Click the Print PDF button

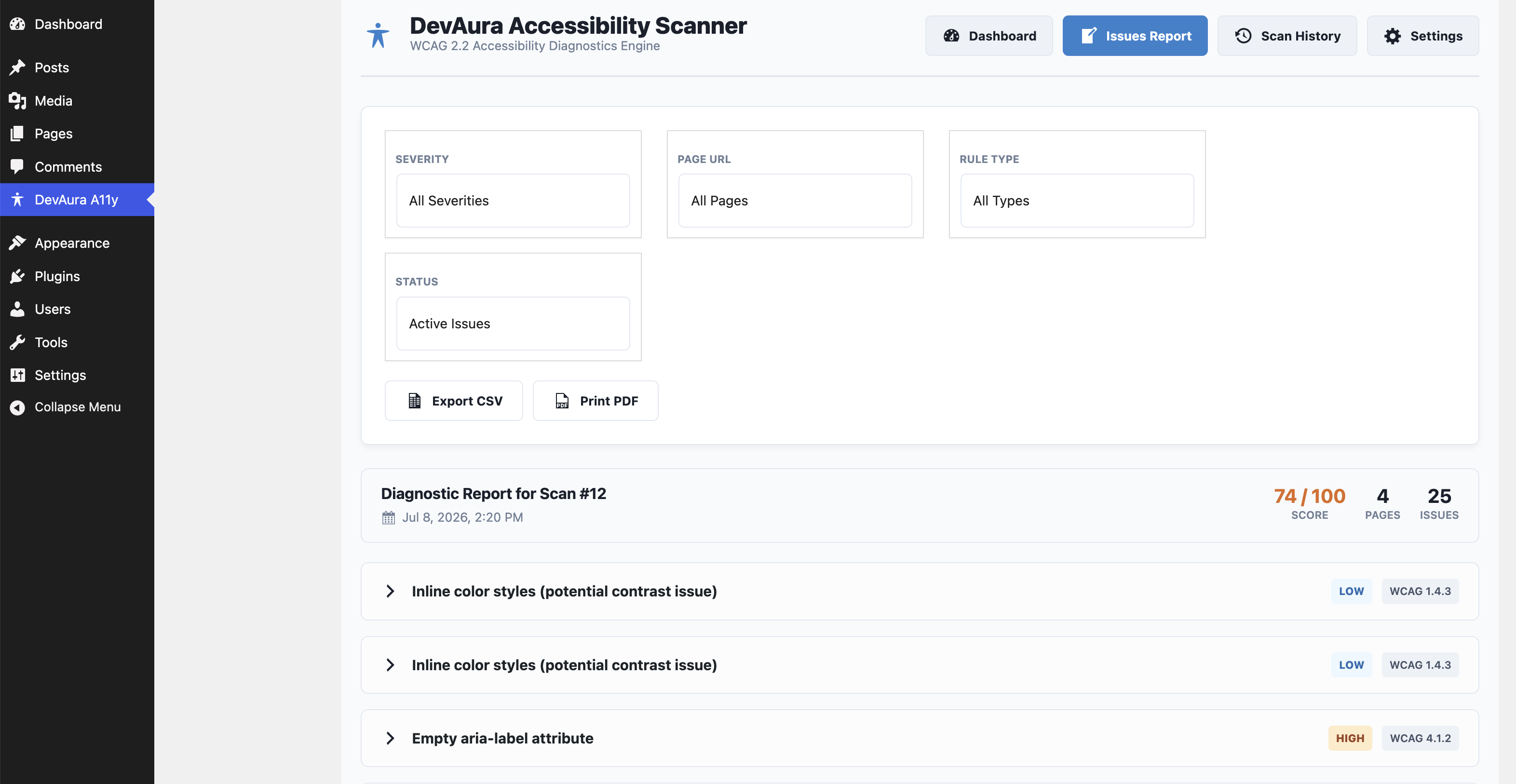[596, 401]
